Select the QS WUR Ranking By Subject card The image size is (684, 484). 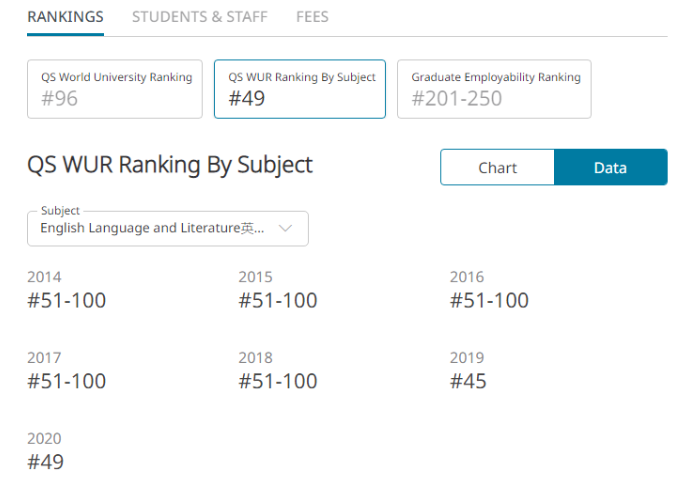click(x=300, y=88)
